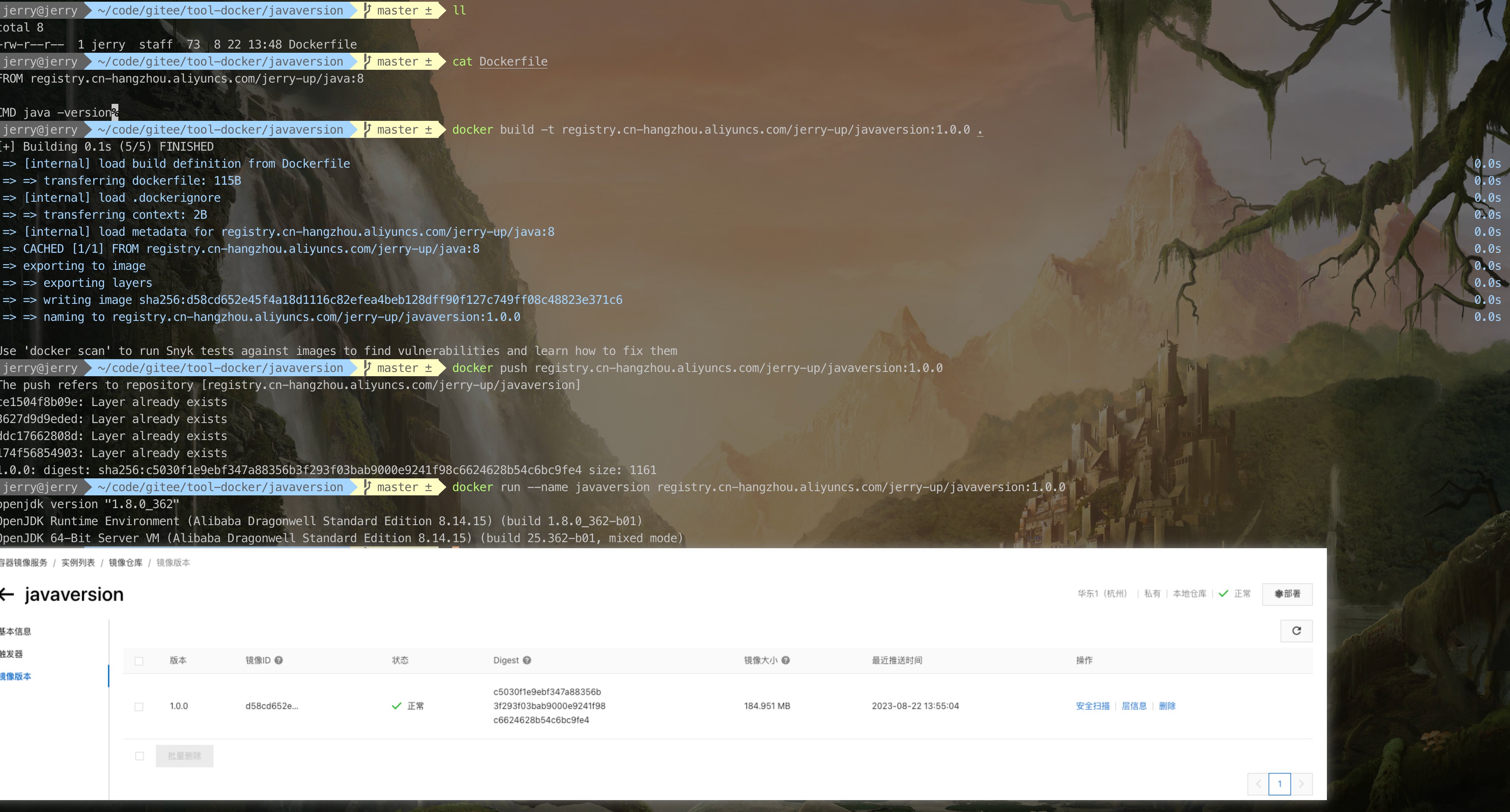
Task: Open the 基本信息 sidebar item
Action: coord(16,632)
